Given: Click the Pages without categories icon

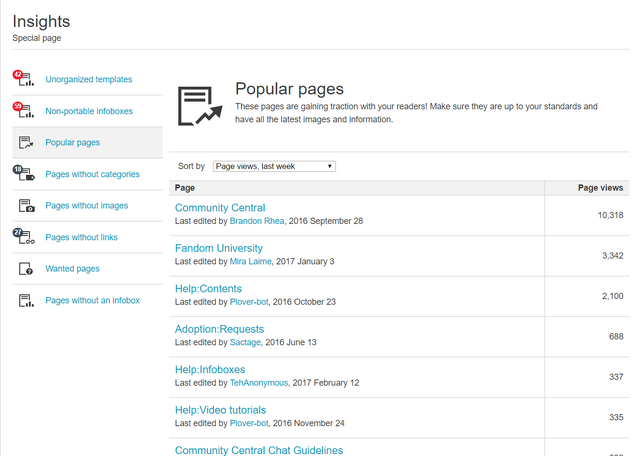Looking at the screenshot, I should pyautogui.click(x=24, y=173).
